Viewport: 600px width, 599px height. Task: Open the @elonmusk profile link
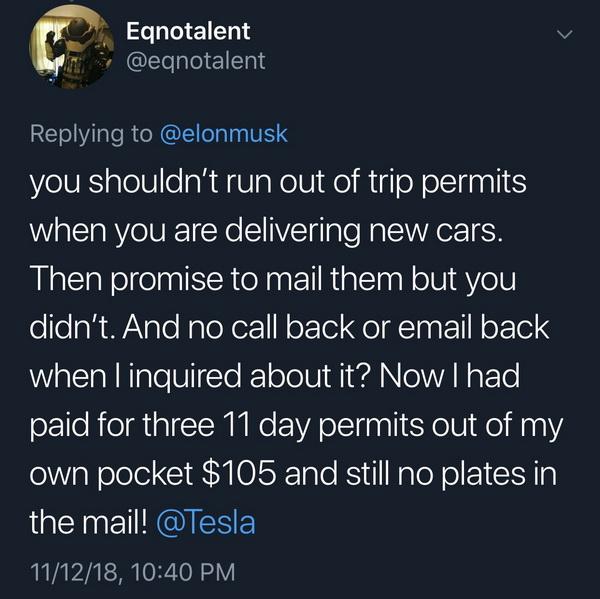[224, 134]
